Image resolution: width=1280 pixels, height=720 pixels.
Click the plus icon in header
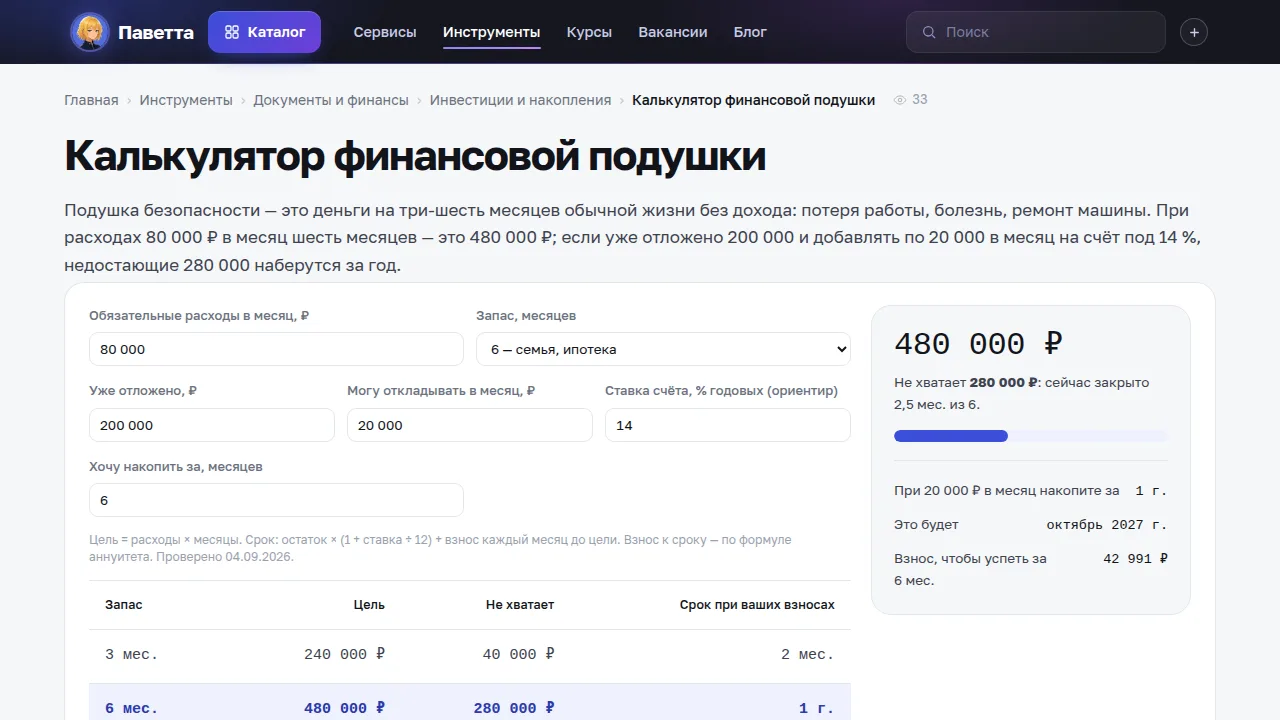click(x=1193, y=32)
